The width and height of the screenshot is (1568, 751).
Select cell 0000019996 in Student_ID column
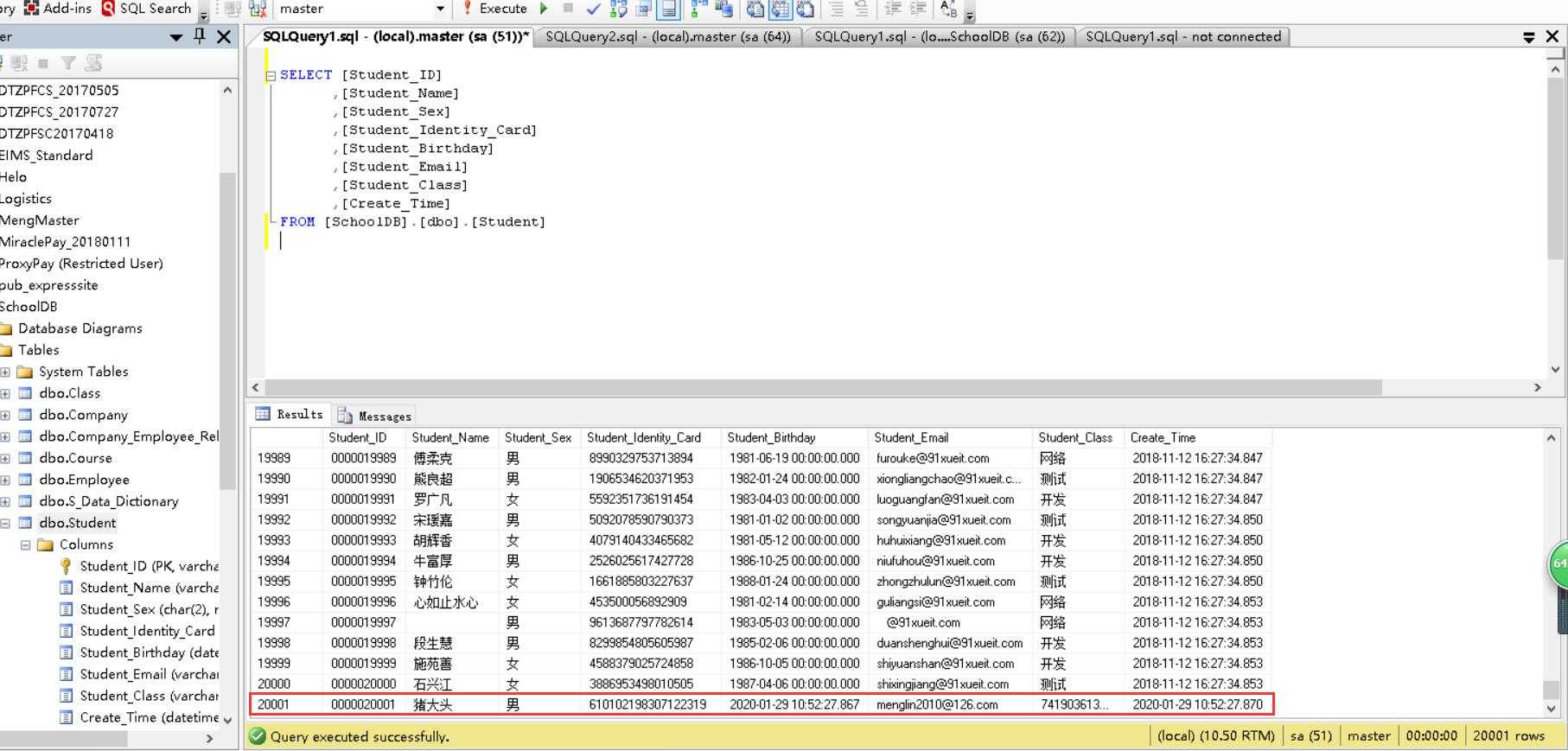(x=363, y=601)
